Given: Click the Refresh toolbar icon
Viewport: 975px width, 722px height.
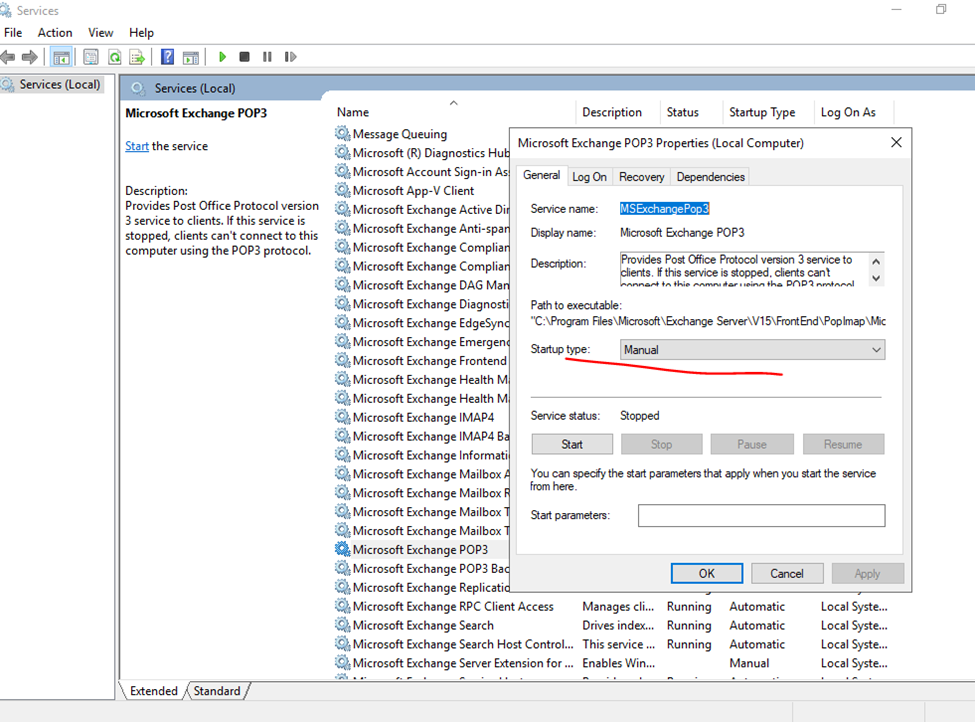Looking at the screenshot, I should 114,57.
